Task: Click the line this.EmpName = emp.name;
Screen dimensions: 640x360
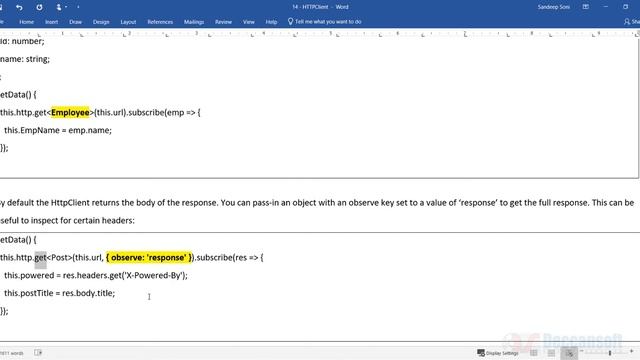Action: 58,131
